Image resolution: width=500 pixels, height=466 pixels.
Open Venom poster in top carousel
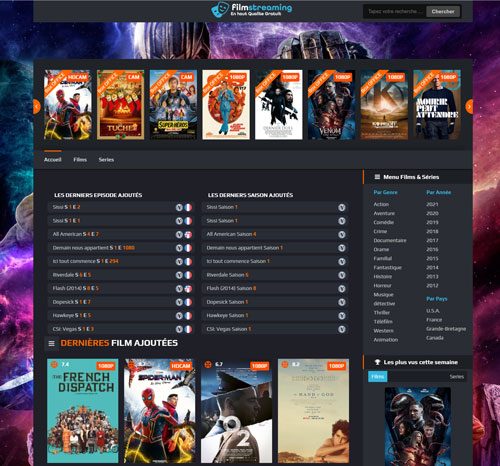[x=331, y=105]
